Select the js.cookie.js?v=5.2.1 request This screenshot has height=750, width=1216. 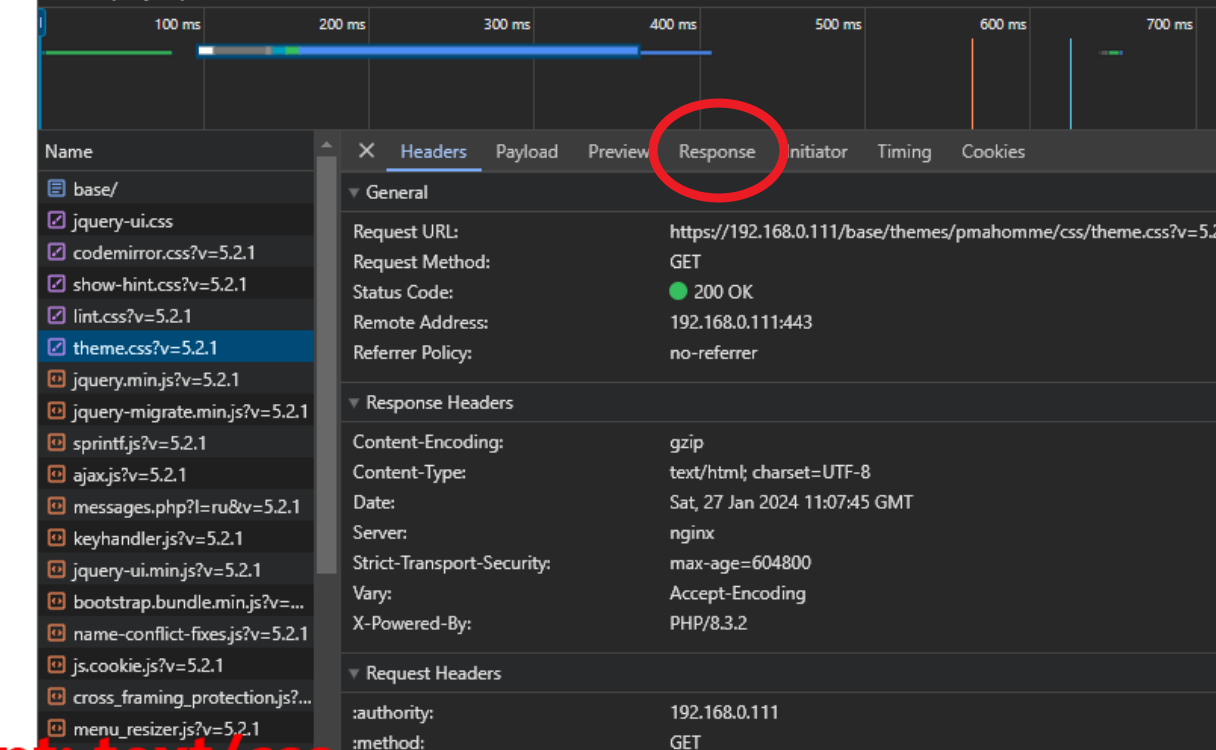coord(176,665)
